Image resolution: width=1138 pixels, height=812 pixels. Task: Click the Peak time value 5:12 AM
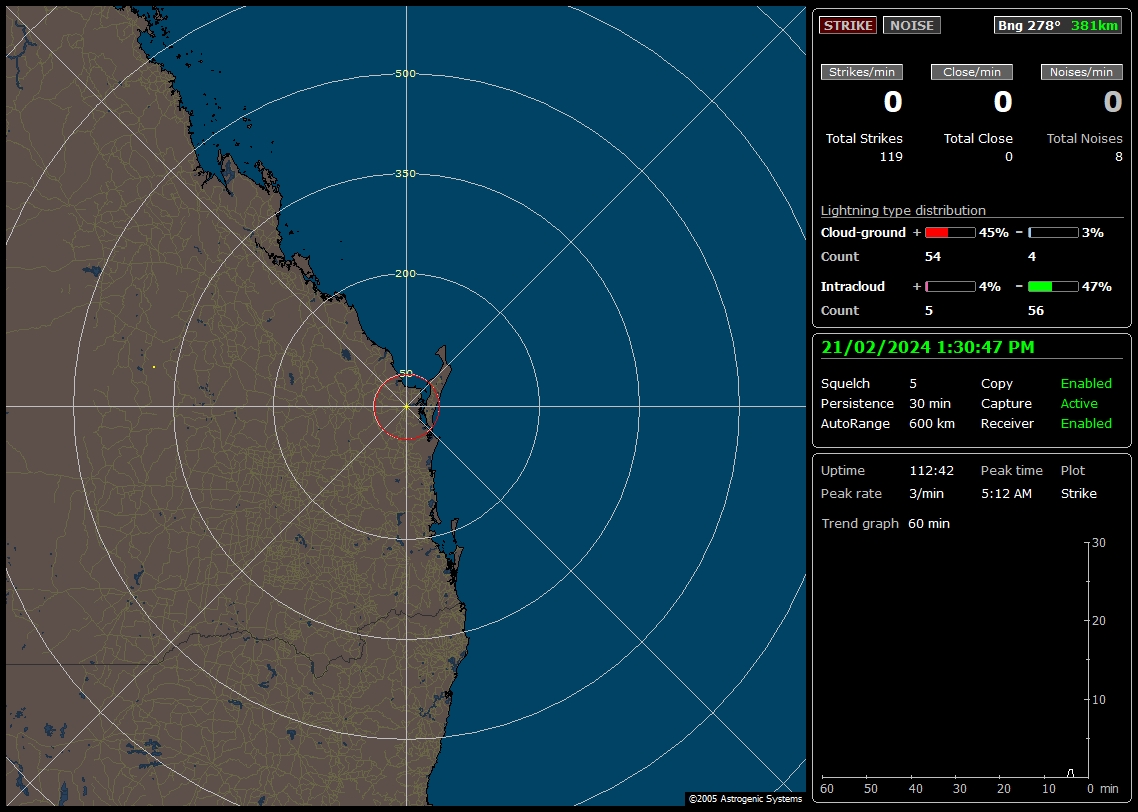(x=1006, y=493)
